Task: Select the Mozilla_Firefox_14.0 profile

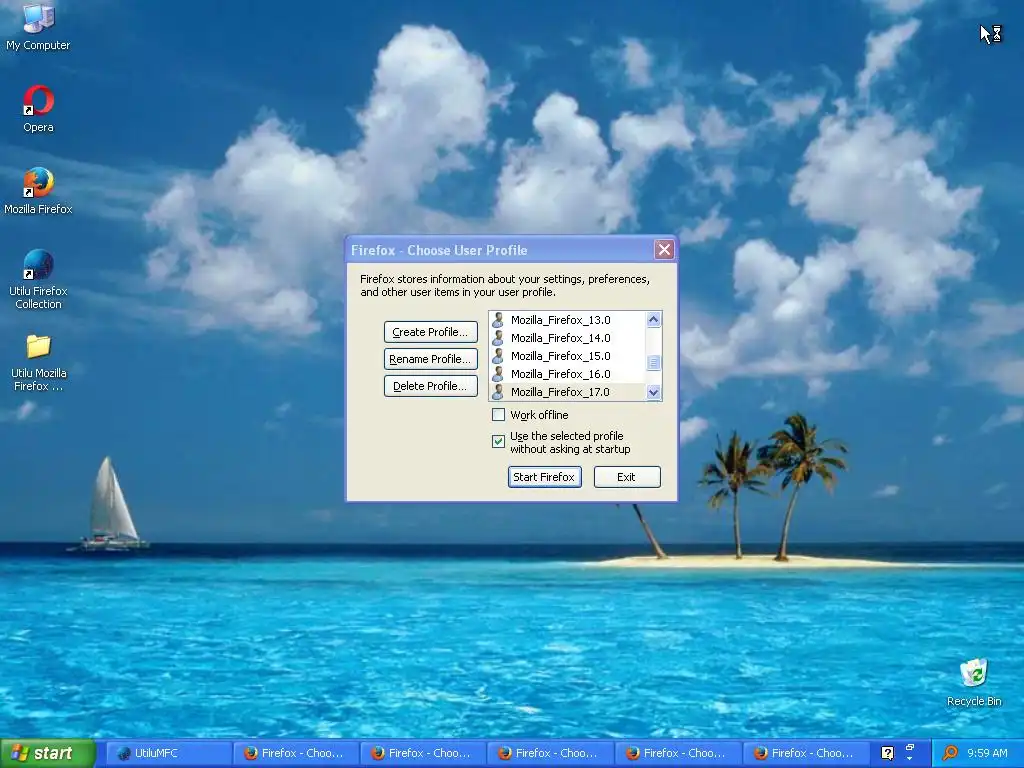Action: tap(567, 338)
